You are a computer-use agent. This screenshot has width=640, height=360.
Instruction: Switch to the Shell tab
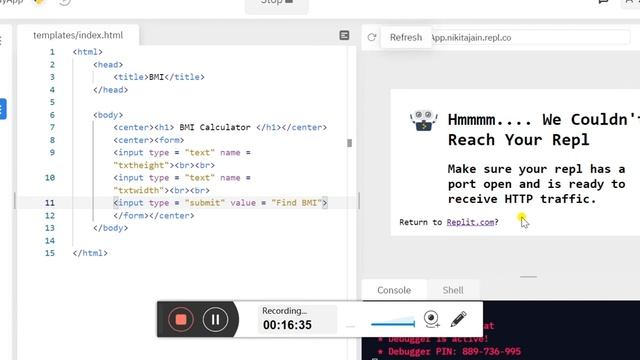pyautogui.click(x=453, y=290)
